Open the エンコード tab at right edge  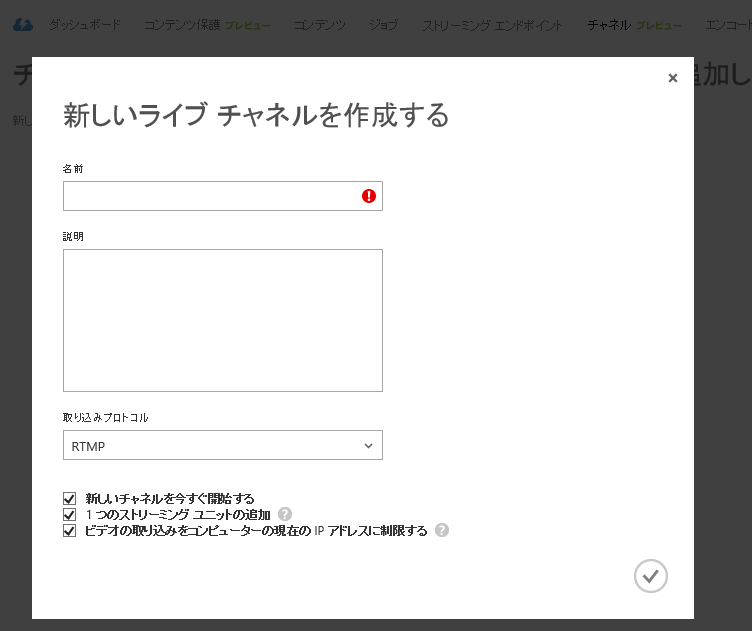[x=727, y=25]
